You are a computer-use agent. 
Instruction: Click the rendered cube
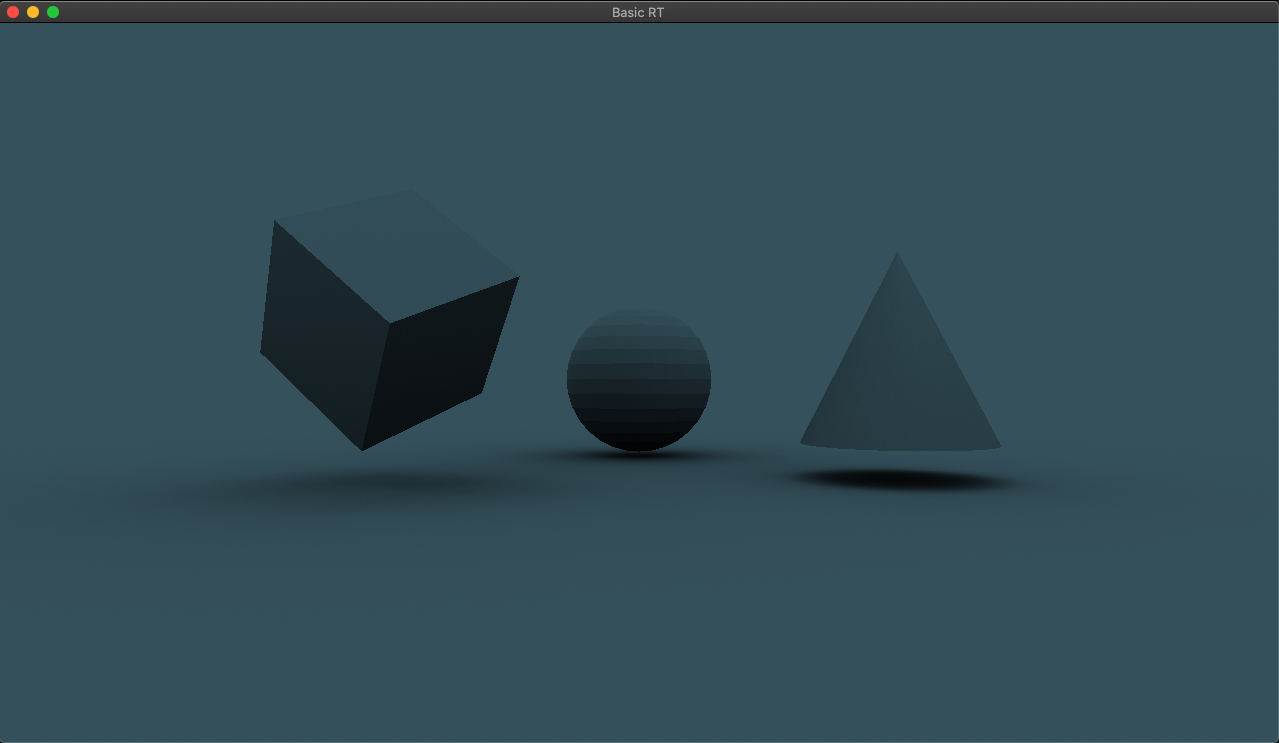tap(389, 320)
